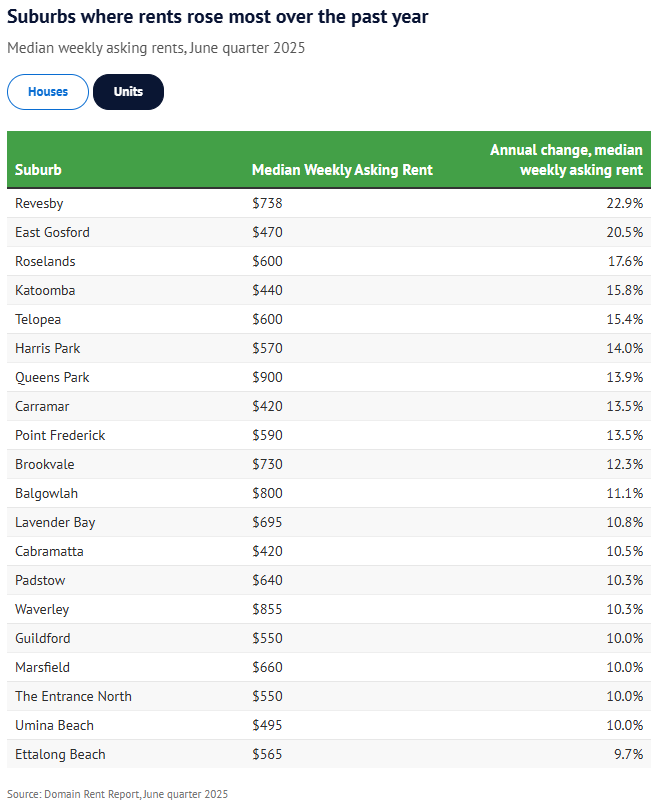The width and height of the screenshot is (664, 805).
Task: Click the 9.7% change for Ettalong Beach
Action: tap(628, 754)
